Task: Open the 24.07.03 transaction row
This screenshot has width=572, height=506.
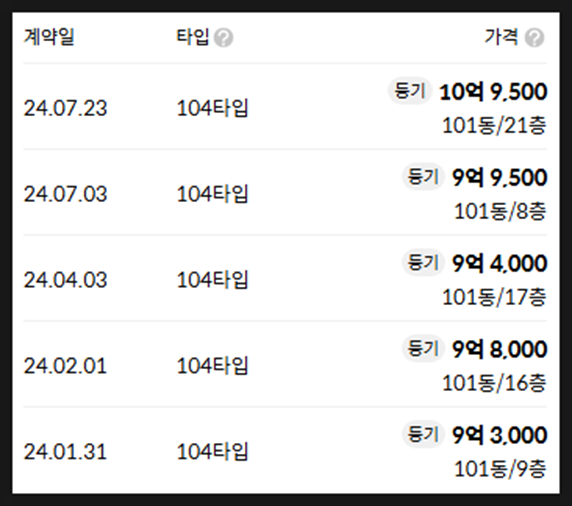Action: point(285,192)
